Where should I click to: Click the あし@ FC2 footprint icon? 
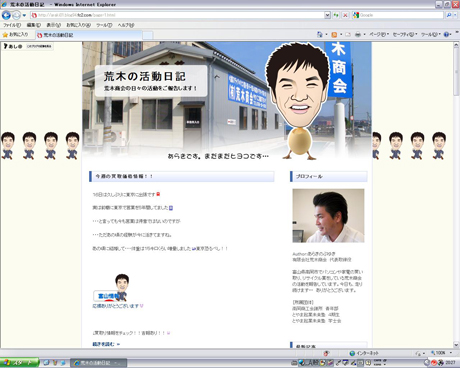tap(13, 46)
